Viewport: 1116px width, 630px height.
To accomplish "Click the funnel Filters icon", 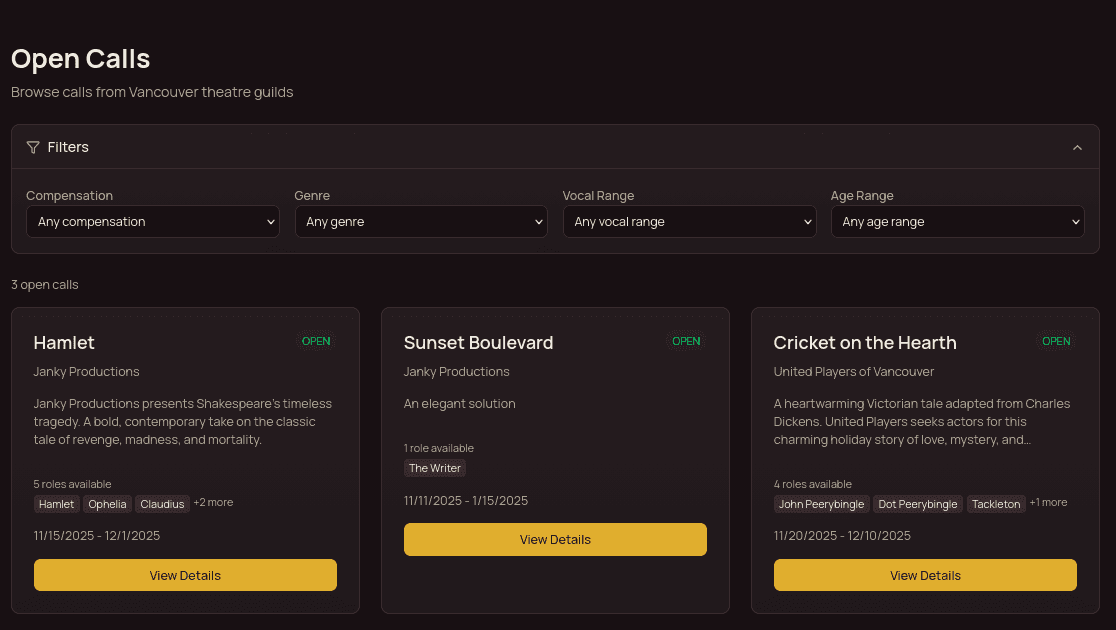I will [x=33, y=147].
